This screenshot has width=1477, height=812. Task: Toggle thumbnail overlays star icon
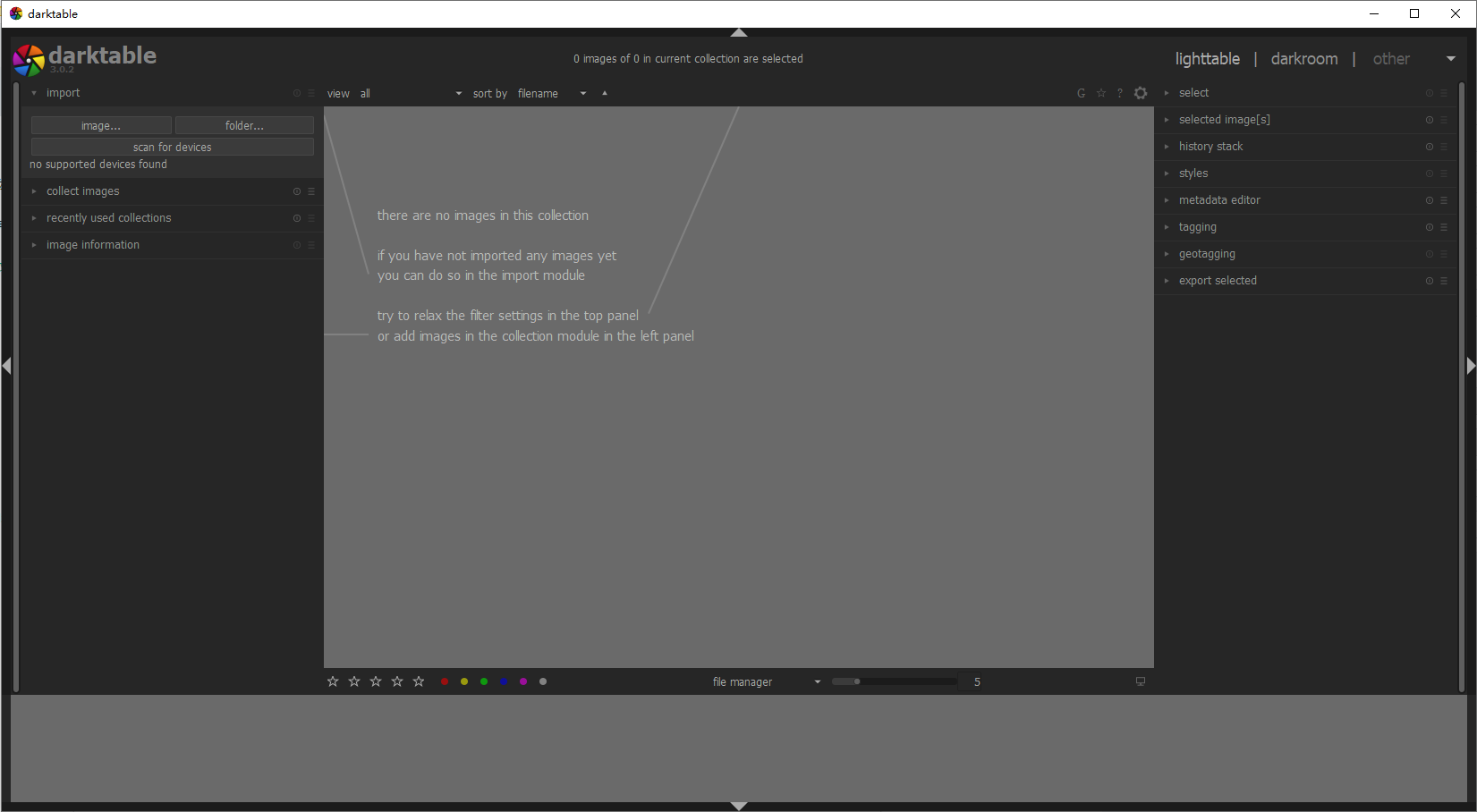pyautogui.click(x=1101, y=93)
